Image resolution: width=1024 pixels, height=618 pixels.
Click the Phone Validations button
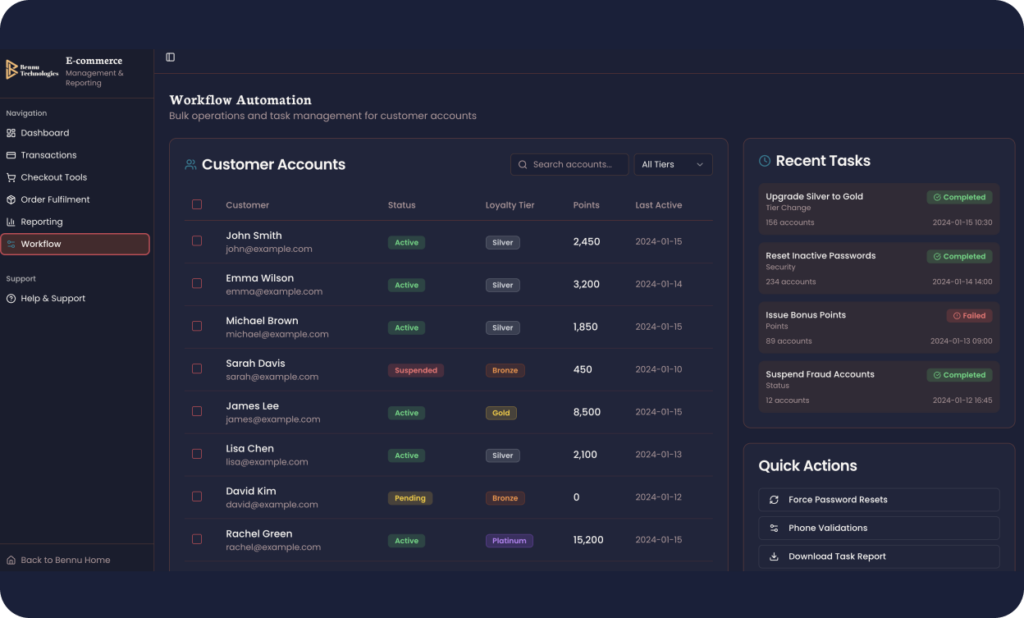878,528
